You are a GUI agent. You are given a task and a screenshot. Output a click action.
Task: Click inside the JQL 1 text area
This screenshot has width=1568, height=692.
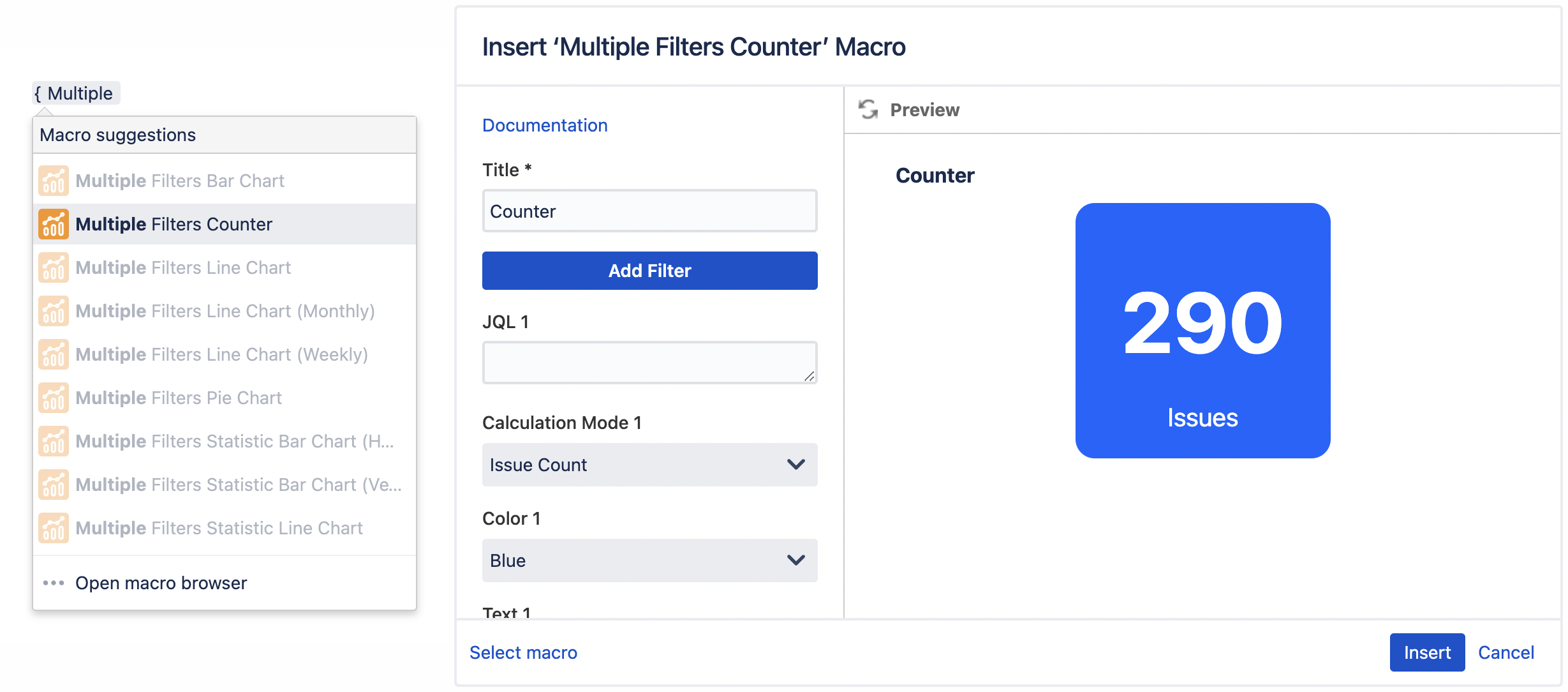pyautogui.click(x=649, y=362)
